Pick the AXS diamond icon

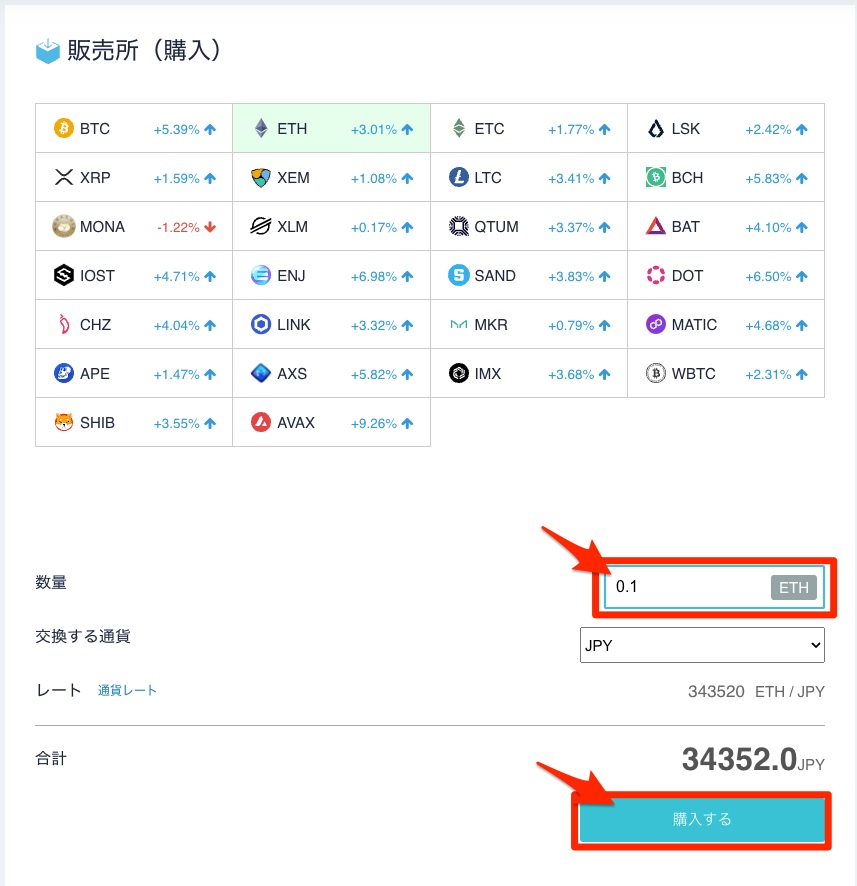260,373
